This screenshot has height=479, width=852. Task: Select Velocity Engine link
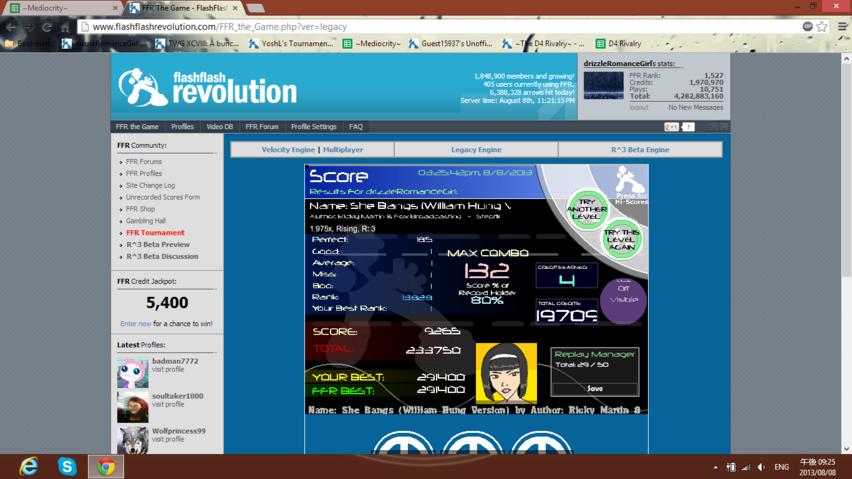[x=288, y=150]
